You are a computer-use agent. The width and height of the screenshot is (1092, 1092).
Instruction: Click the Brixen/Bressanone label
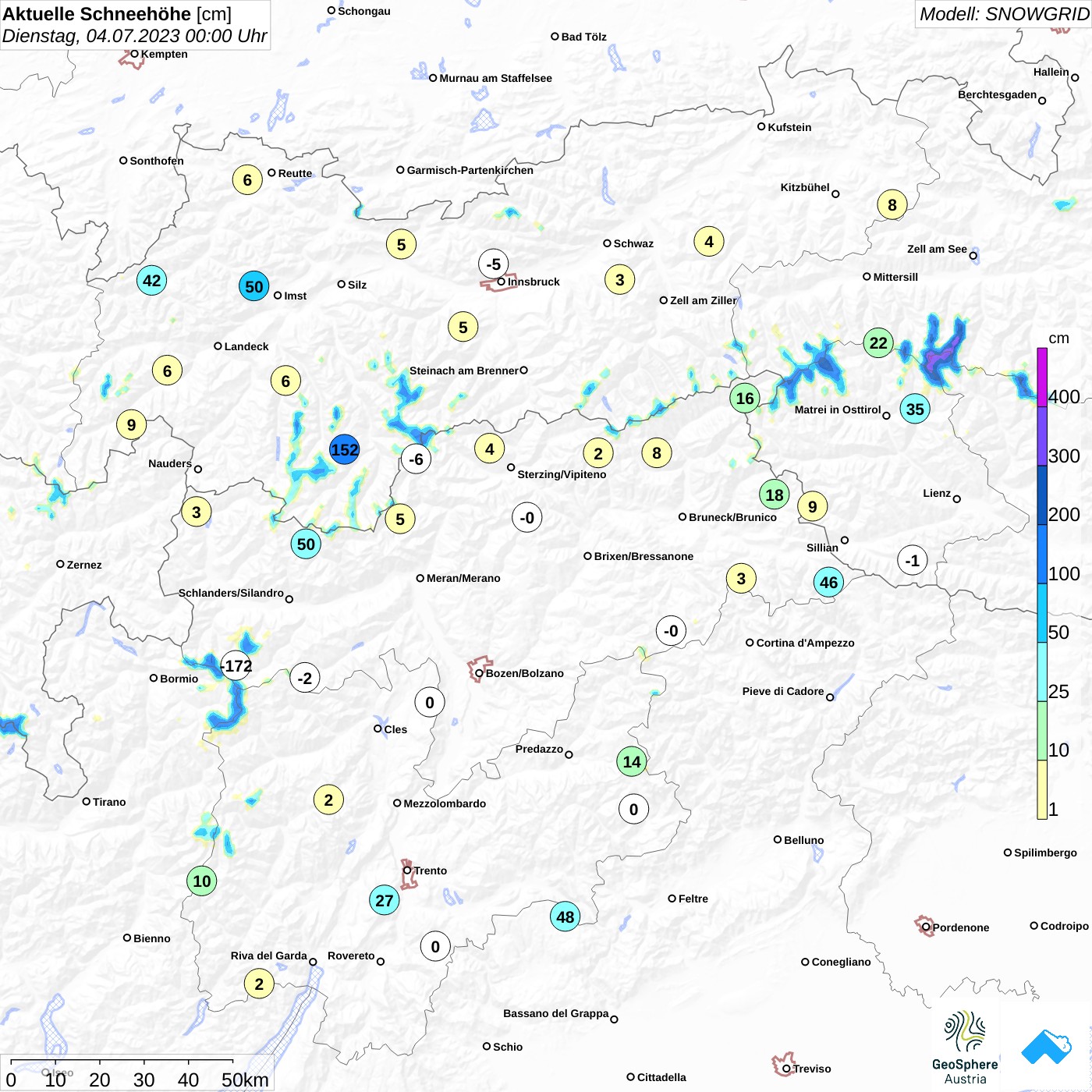[643, 556]
